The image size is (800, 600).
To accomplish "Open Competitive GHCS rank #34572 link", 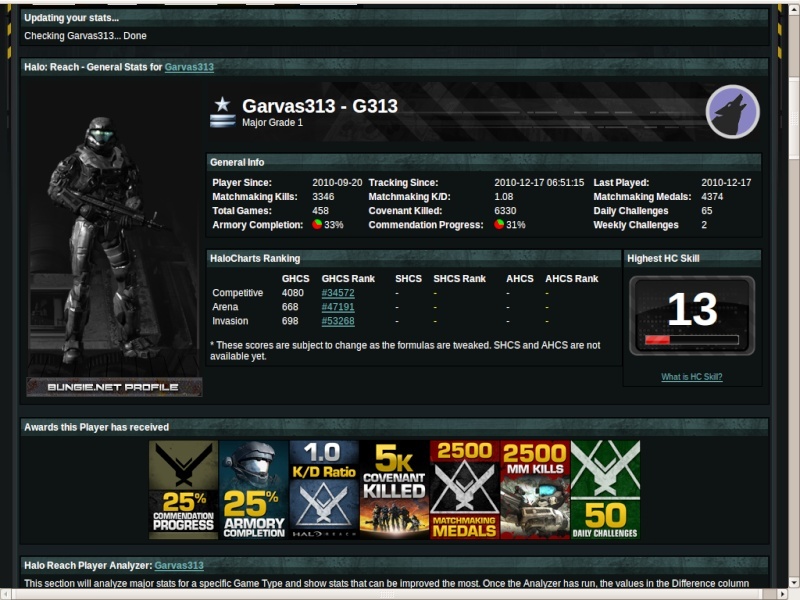I will [x=338, y=293].
